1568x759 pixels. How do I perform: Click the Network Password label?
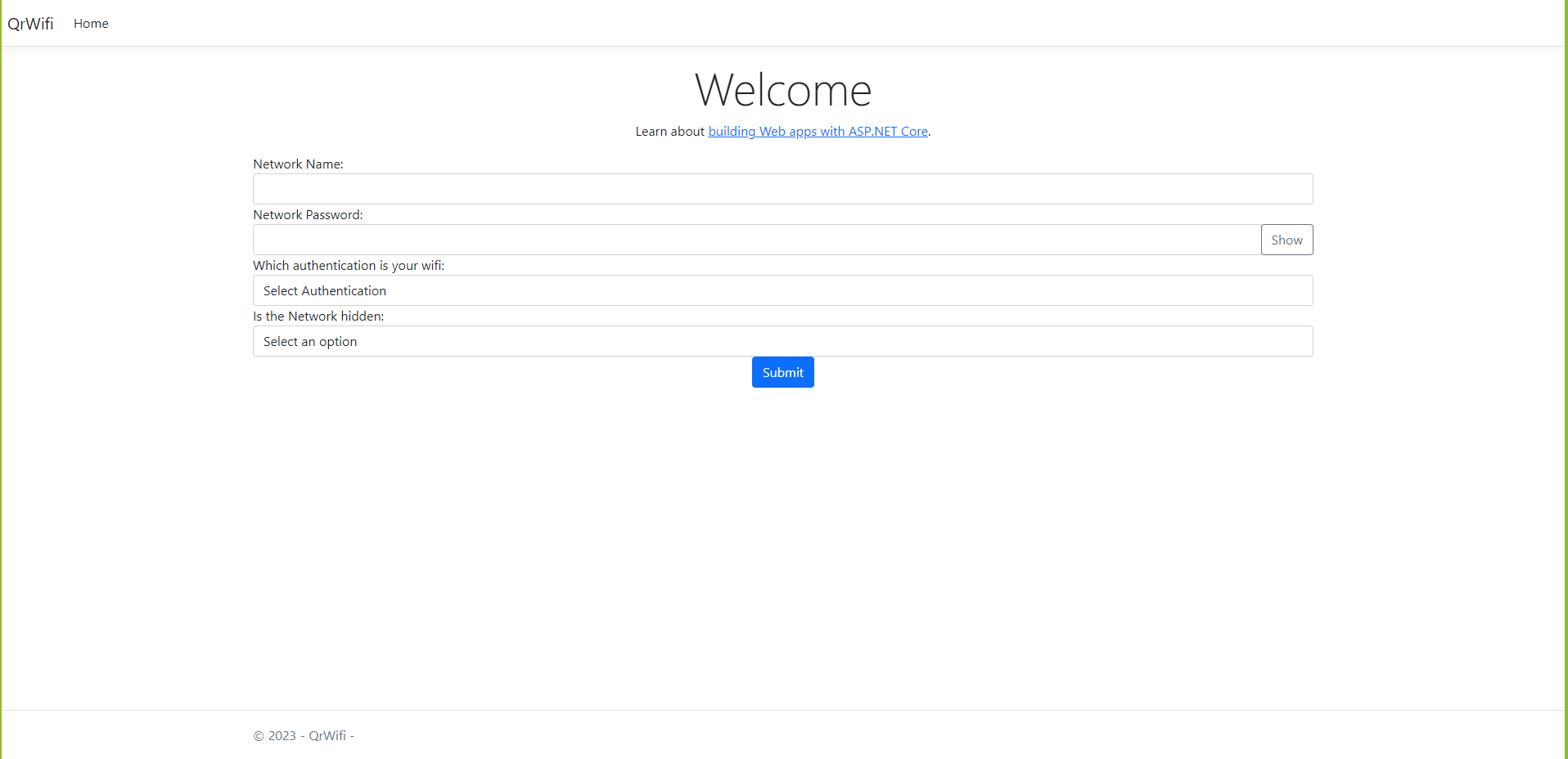point(308,214)
